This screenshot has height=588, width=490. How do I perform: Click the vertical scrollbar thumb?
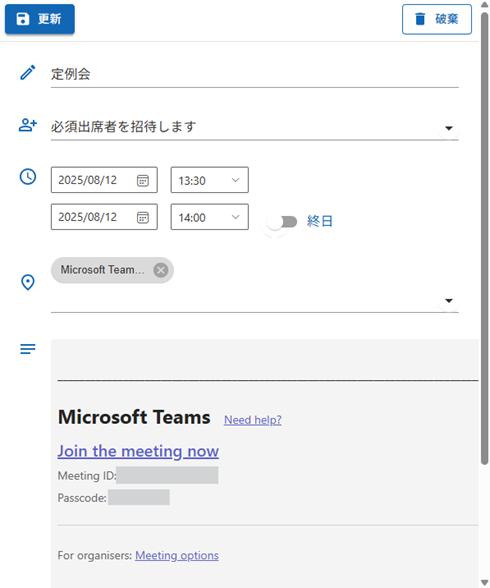[x=484, y=238]
